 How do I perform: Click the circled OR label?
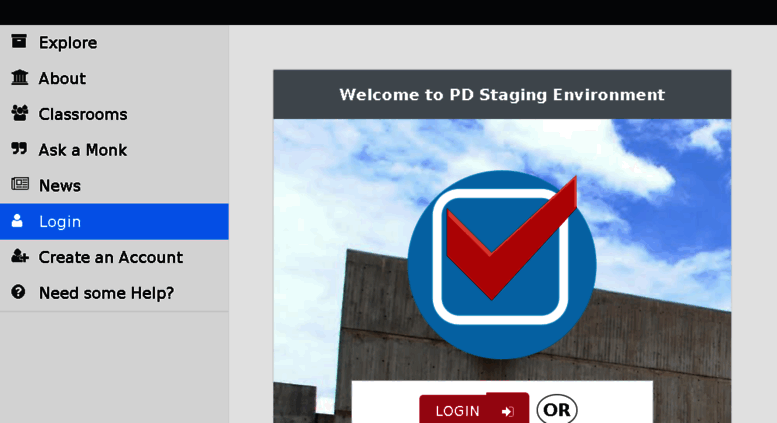pos(557,409)
